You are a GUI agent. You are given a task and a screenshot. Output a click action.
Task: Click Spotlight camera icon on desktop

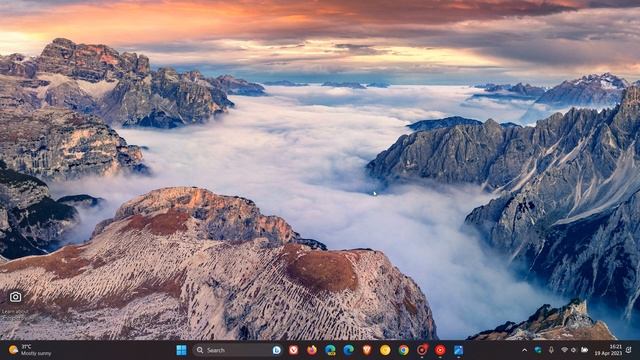[16, 297]
